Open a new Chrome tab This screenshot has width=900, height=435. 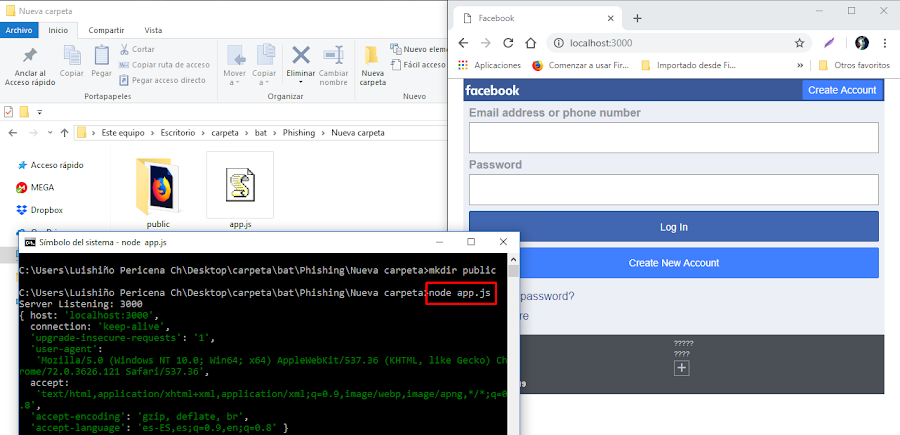pos(637,18)
